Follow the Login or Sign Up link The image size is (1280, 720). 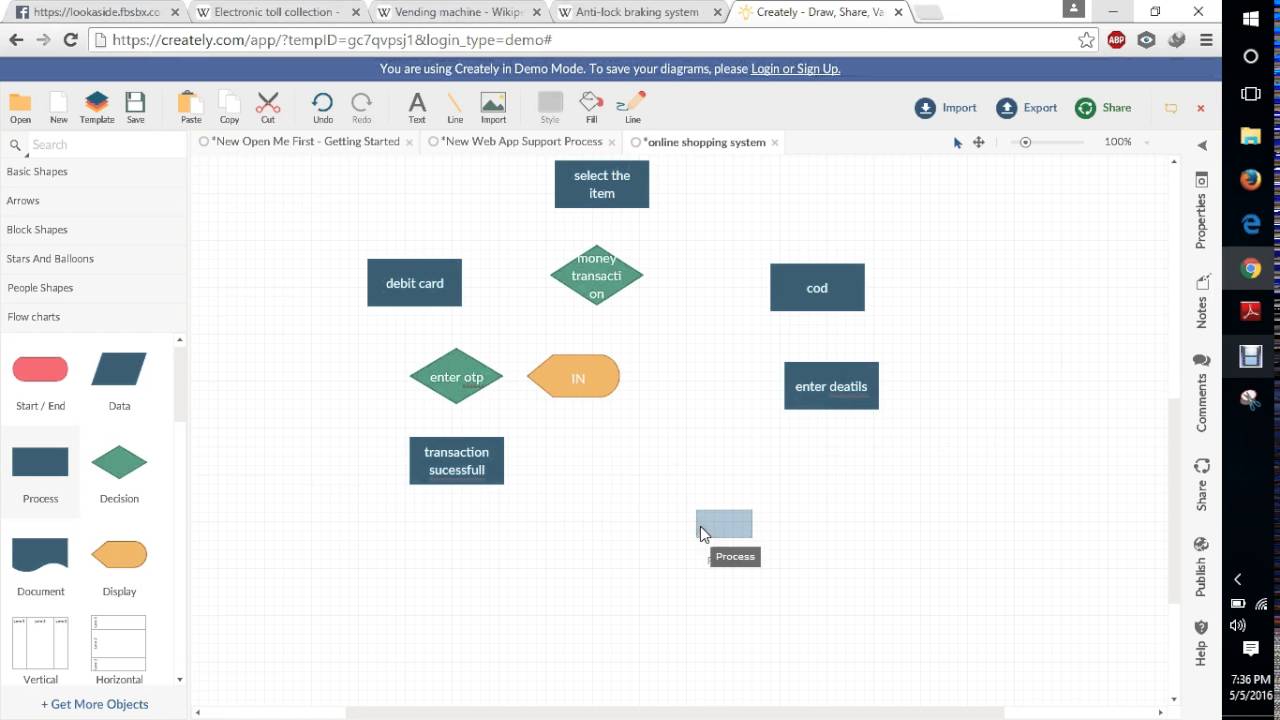pos(795,69)
